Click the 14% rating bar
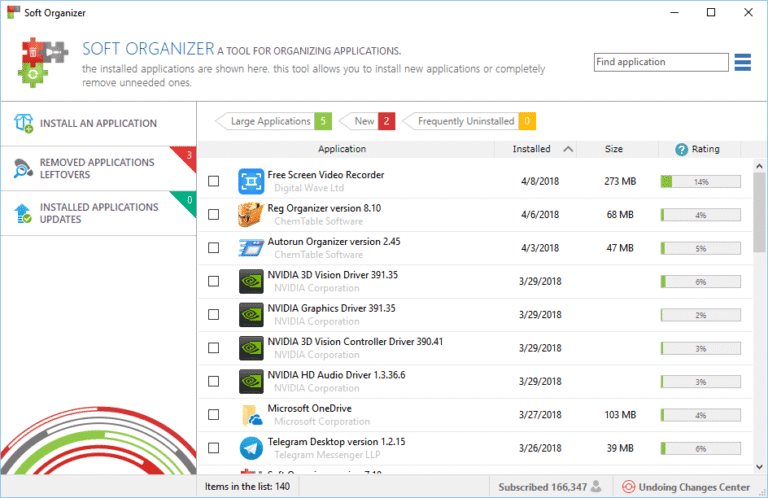This screenshot has height=498, width=768. pyautogui.click(x=700, y=182)
